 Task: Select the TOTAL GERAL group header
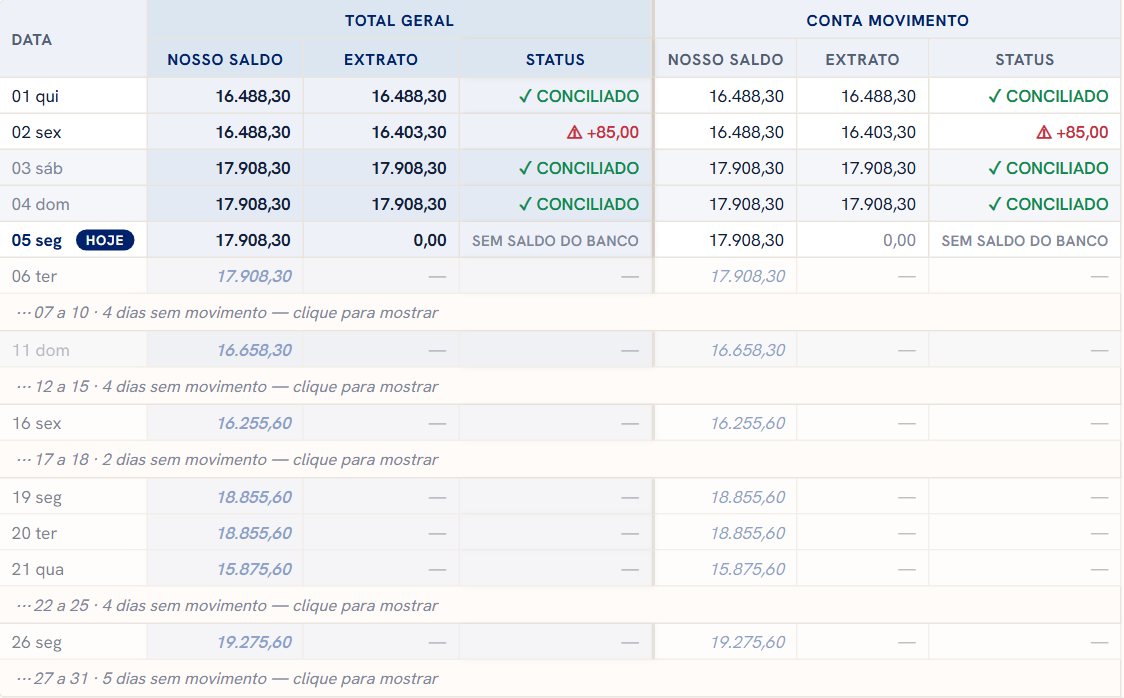(x=399, y=21)
